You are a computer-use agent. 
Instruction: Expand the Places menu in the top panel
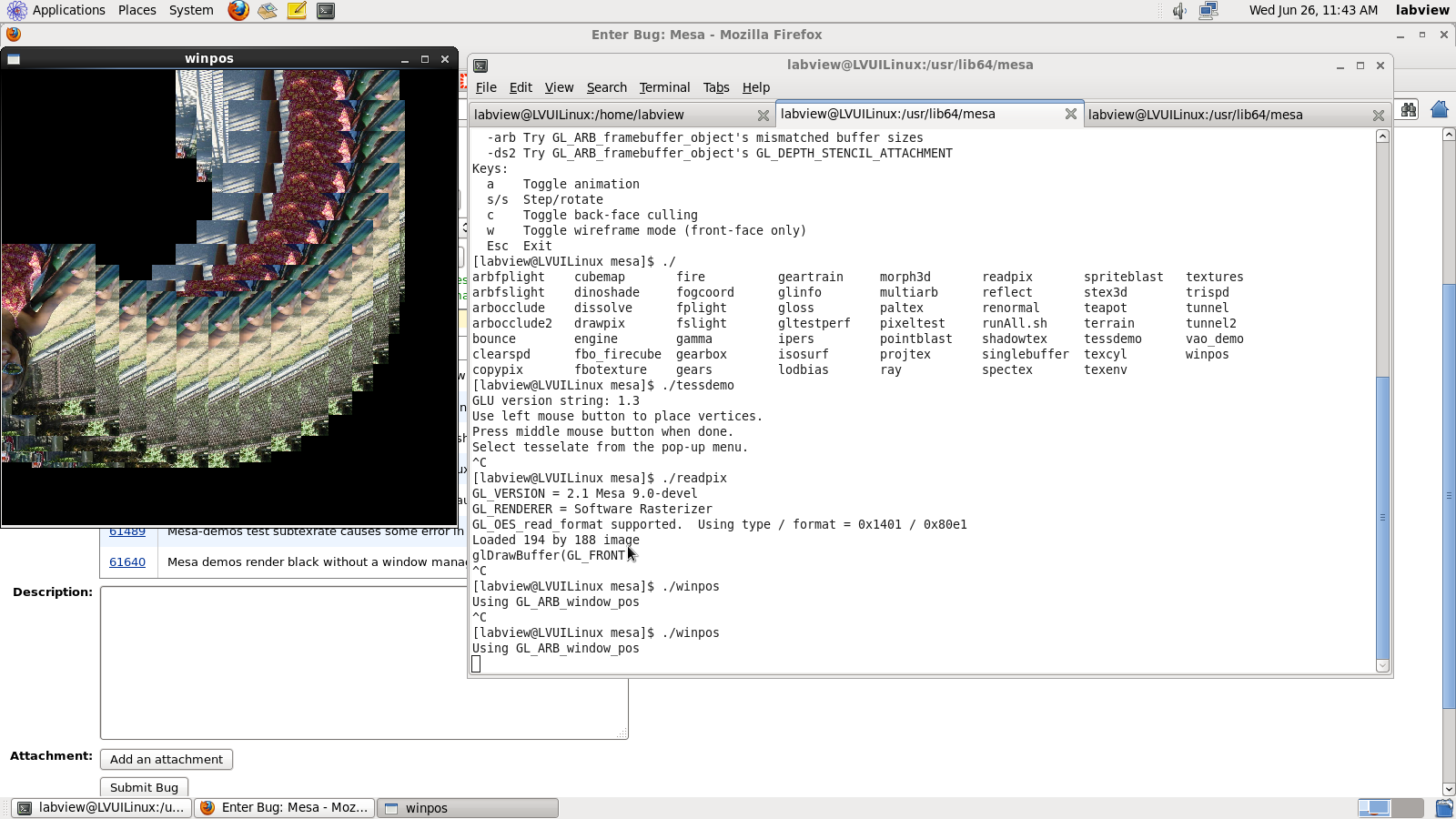(136, 10)
